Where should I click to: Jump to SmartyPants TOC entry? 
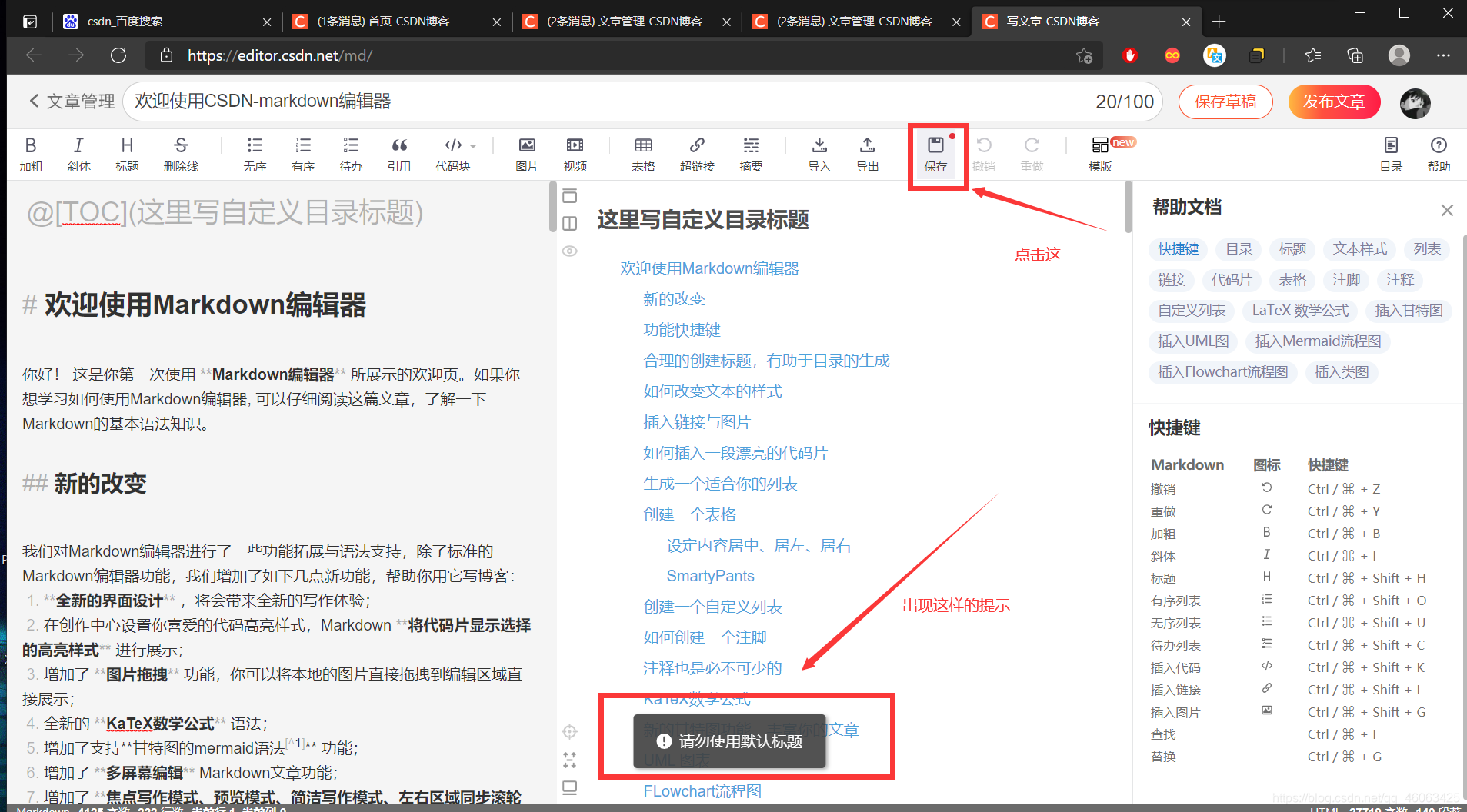click(x=710, y=576)
